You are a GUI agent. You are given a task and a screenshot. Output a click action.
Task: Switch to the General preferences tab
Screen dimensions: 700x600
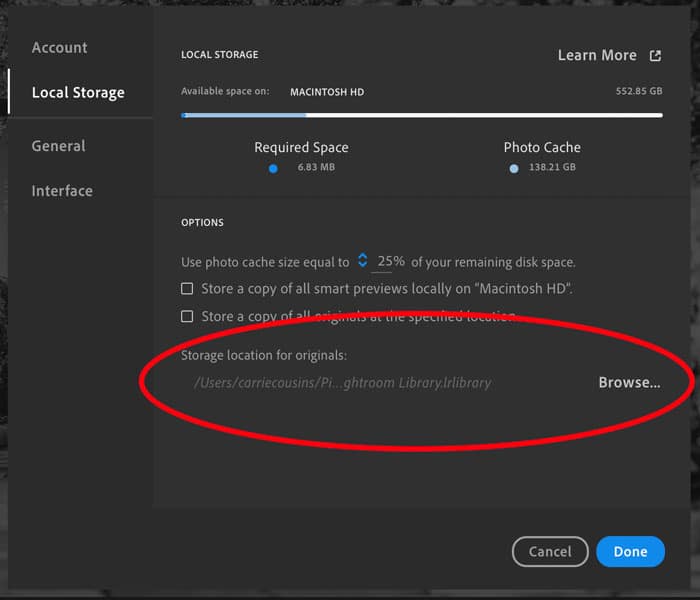[x=58, y=146]
